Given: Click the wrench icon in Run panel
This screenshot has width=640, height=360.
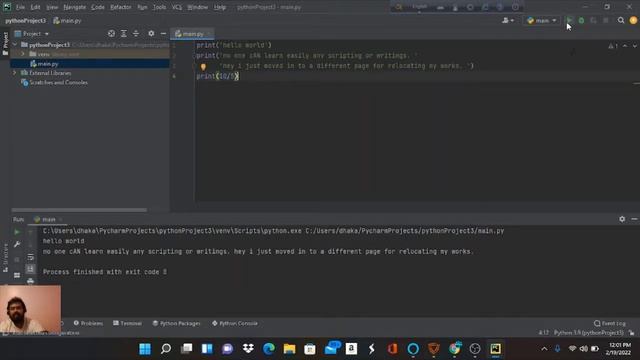Looking at the screenshot, I should point(17,244).
